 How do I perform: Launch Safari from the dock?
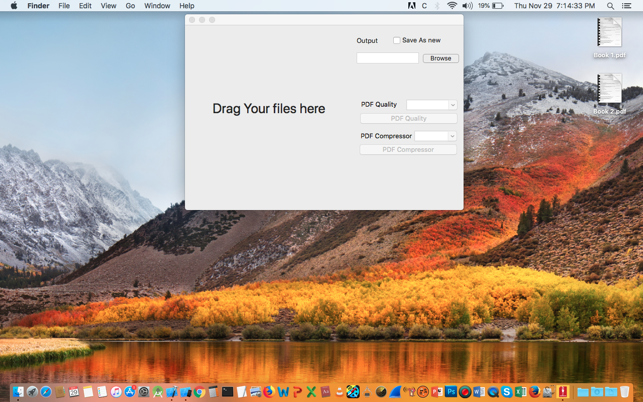point(46,392)
